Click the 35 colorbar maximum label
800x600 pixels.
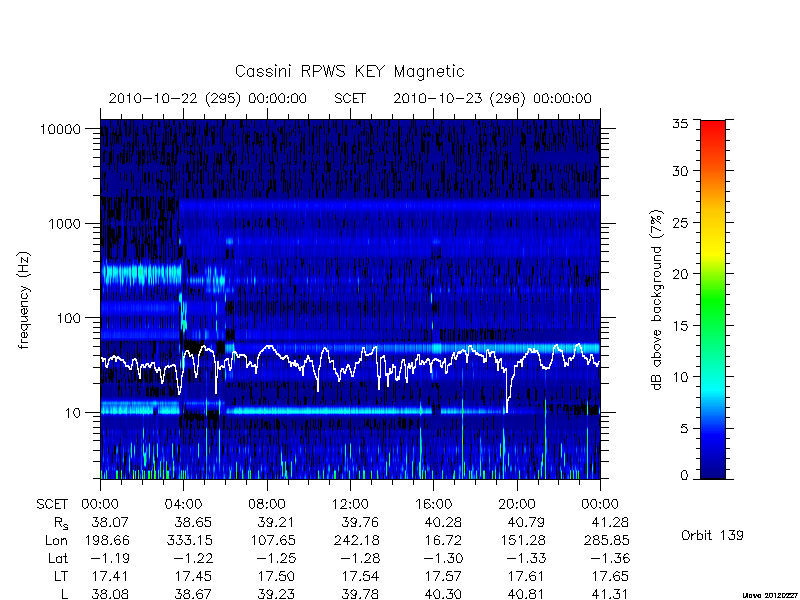tap(680, 124)
